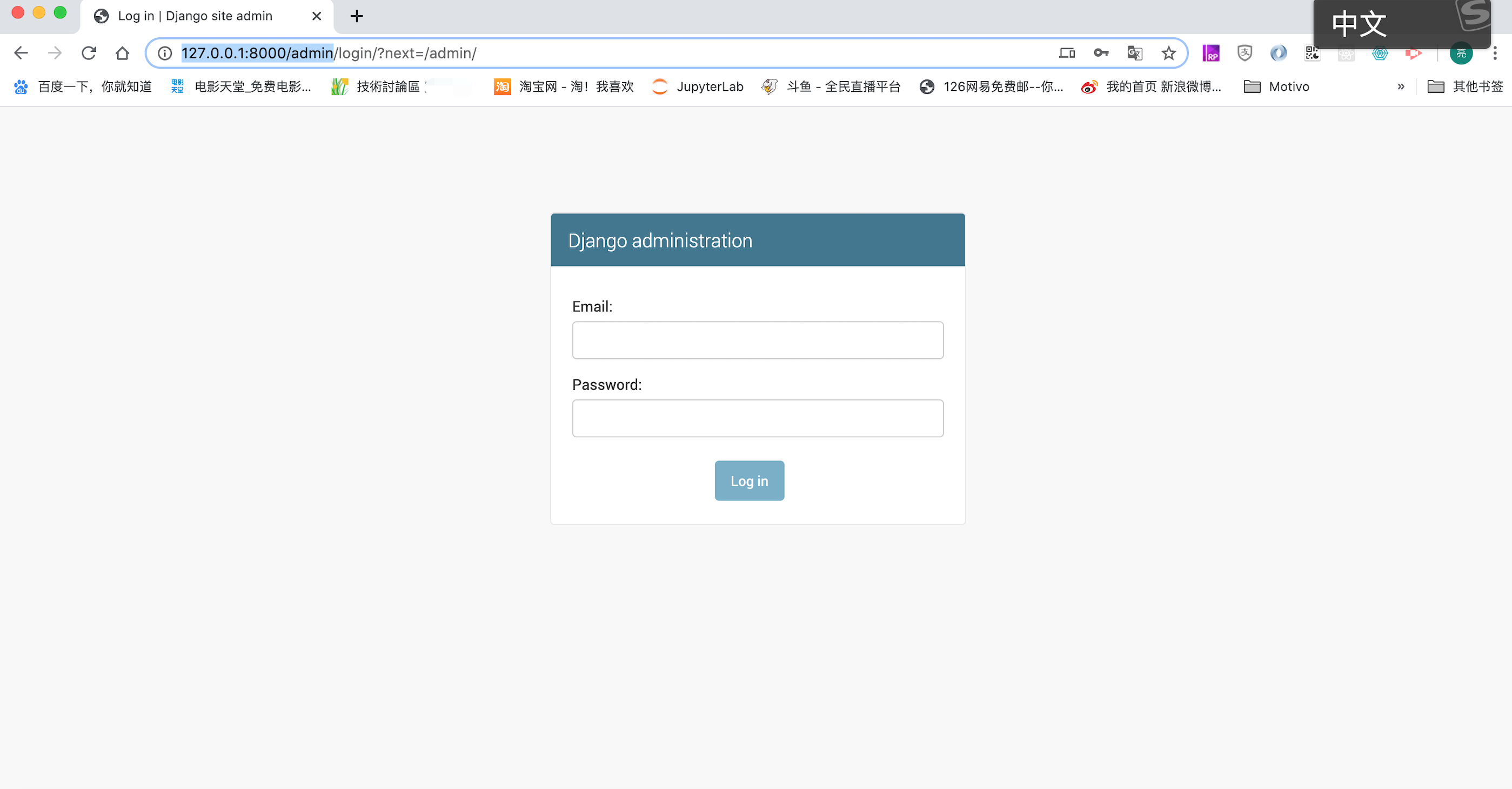Go to the browser home page icon
This screenshot has height=789, width=1512.
tap(122, 54)
